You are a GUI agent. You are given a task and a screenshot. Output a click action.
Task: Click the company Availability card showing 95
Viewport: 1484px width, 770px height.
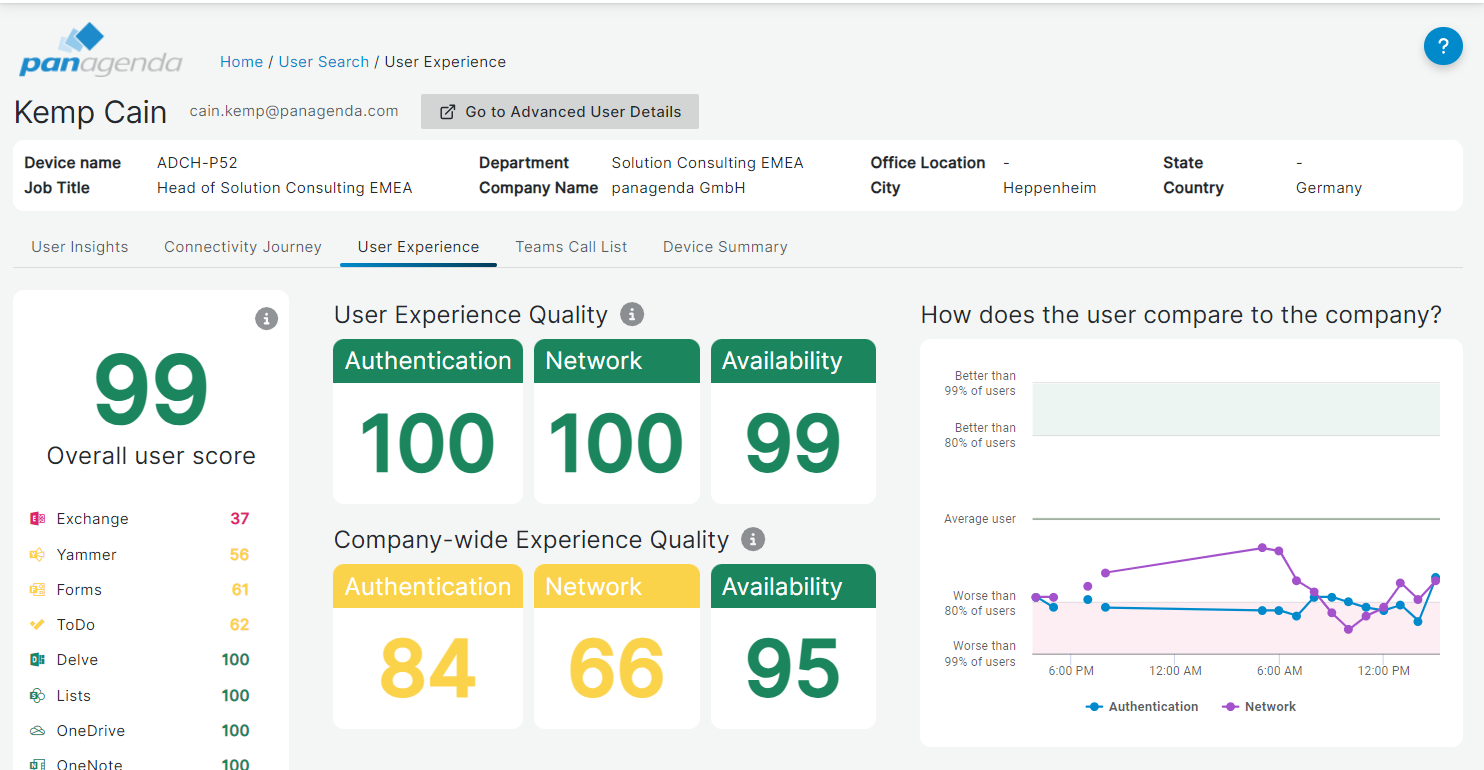[793, 646]
